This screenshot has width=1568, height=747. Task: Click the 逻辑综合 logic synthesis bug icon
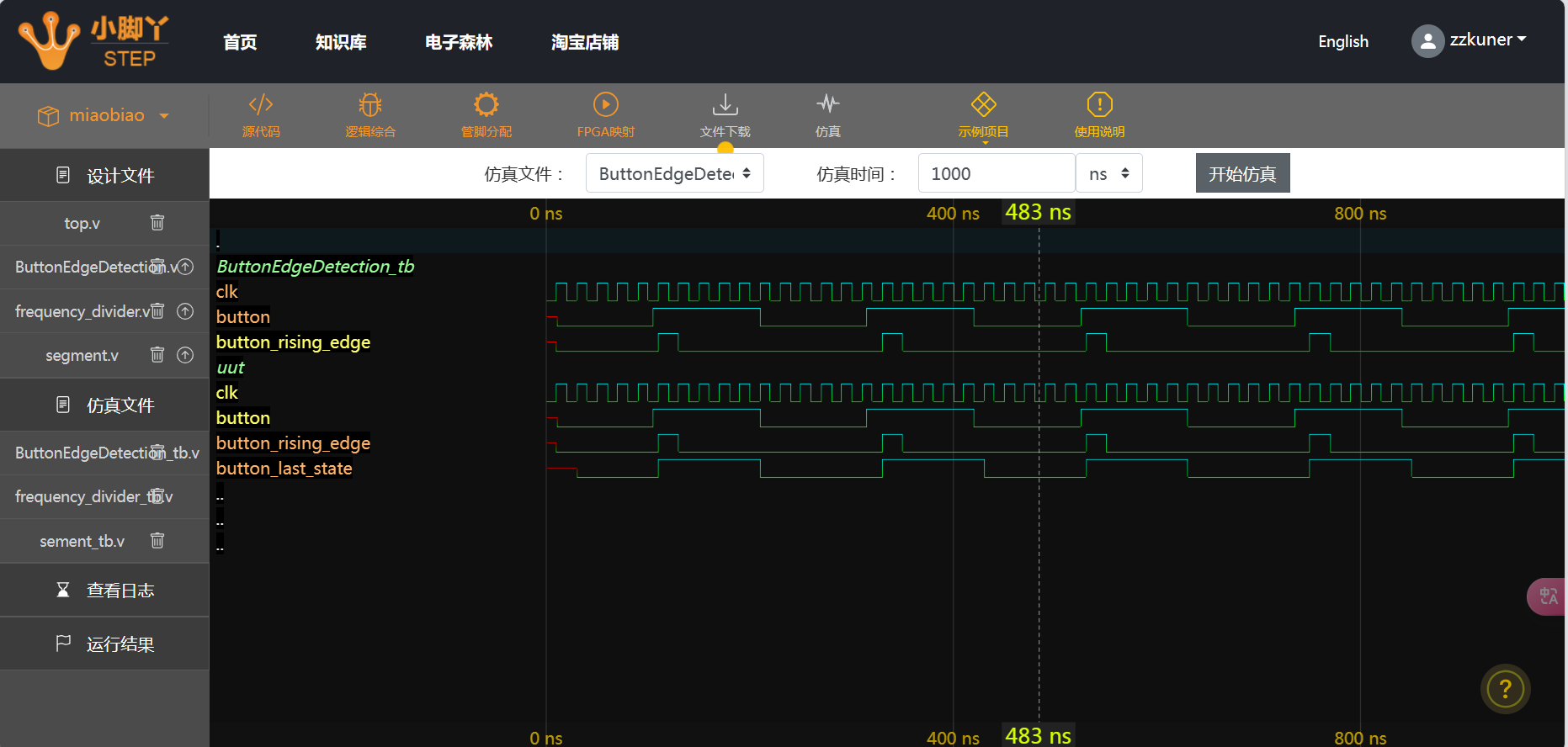click(370, 105)
